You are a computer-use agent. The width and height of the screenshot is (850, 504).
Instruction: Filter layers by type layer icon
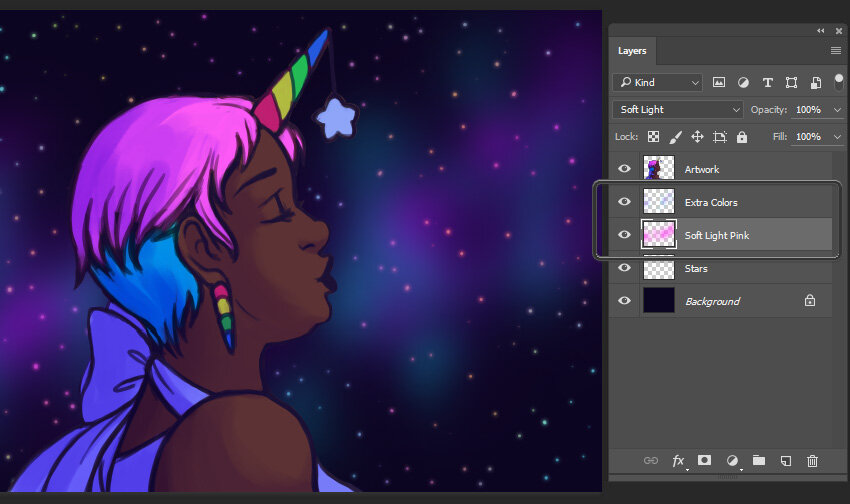(x=768, y=82)
